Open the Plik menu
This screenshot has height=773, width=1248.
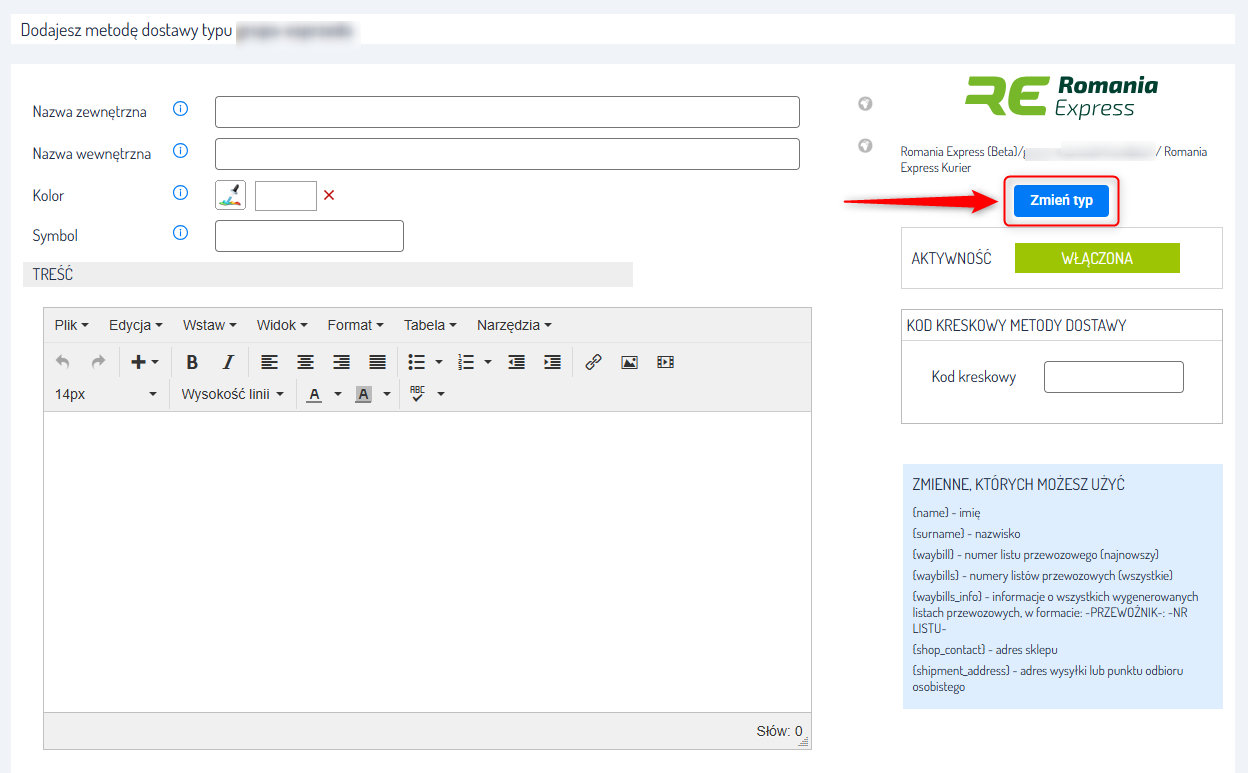(x=71, y=325)
